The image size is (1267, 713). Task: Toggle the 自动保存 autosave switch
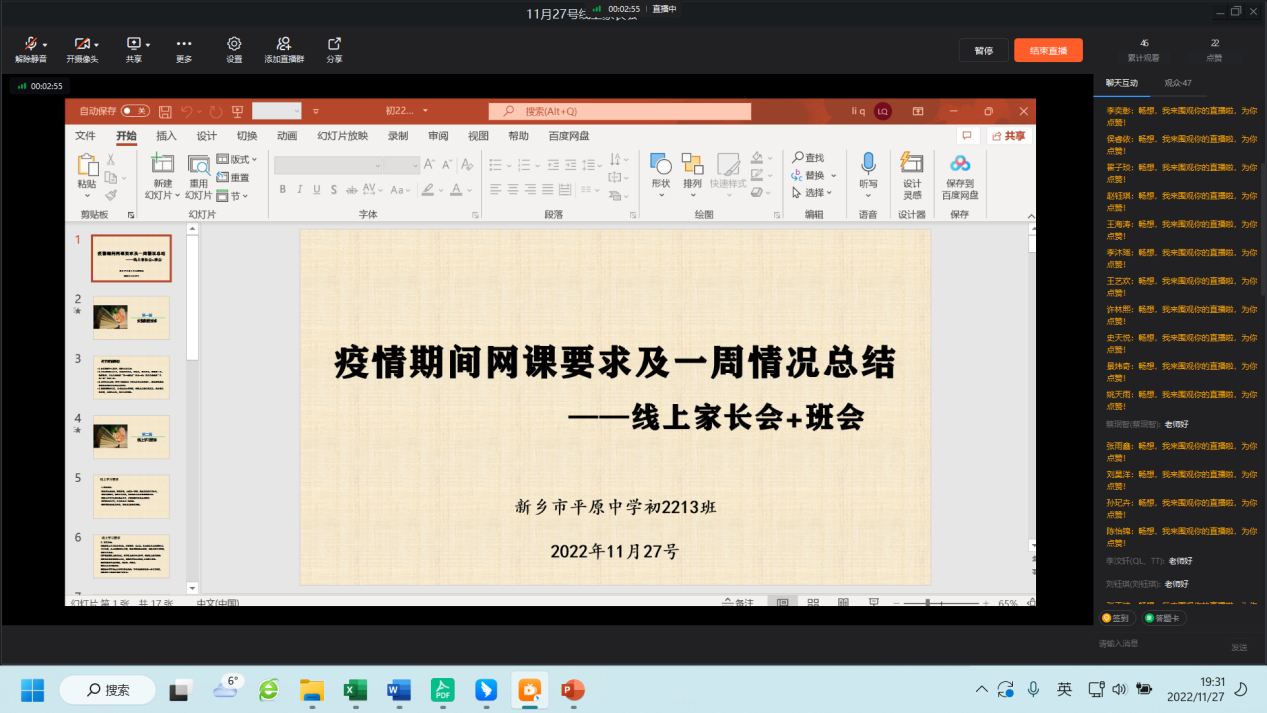click(135, 111)
